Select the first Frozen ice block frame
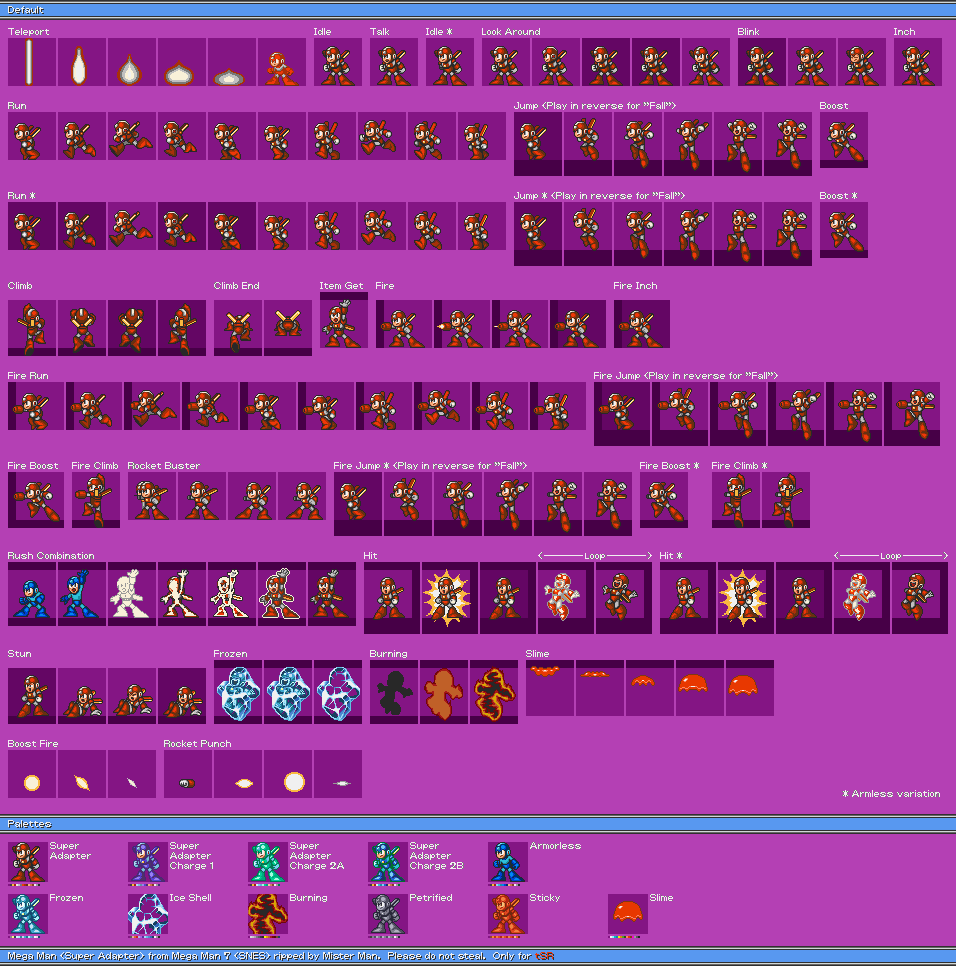This screenshot has height=966, width=956. pos(238,692)
